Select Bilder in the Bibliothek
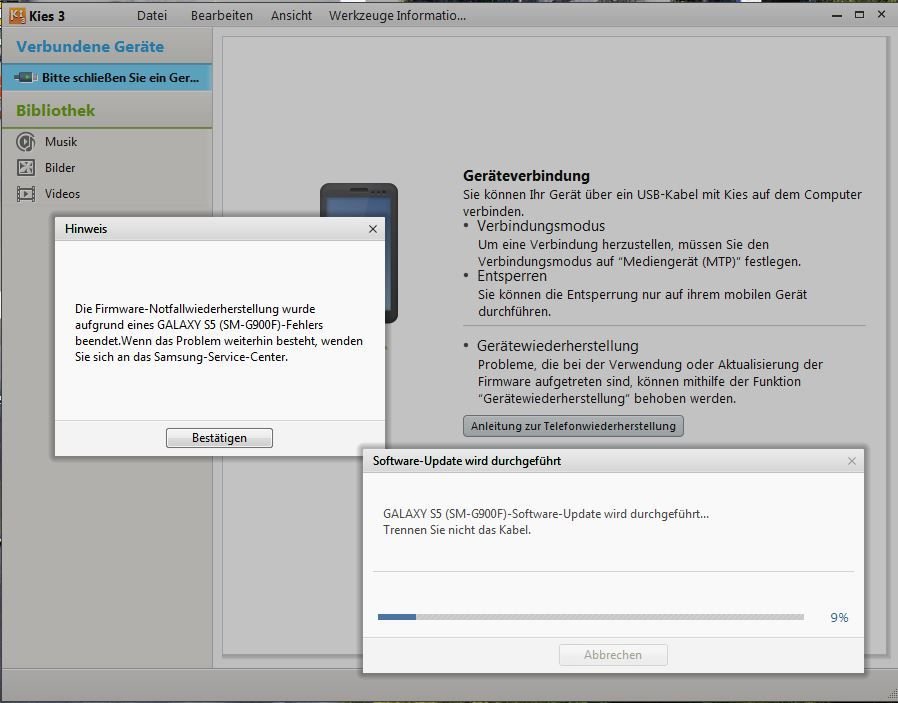The image size is (898, 703). [60, 168]
